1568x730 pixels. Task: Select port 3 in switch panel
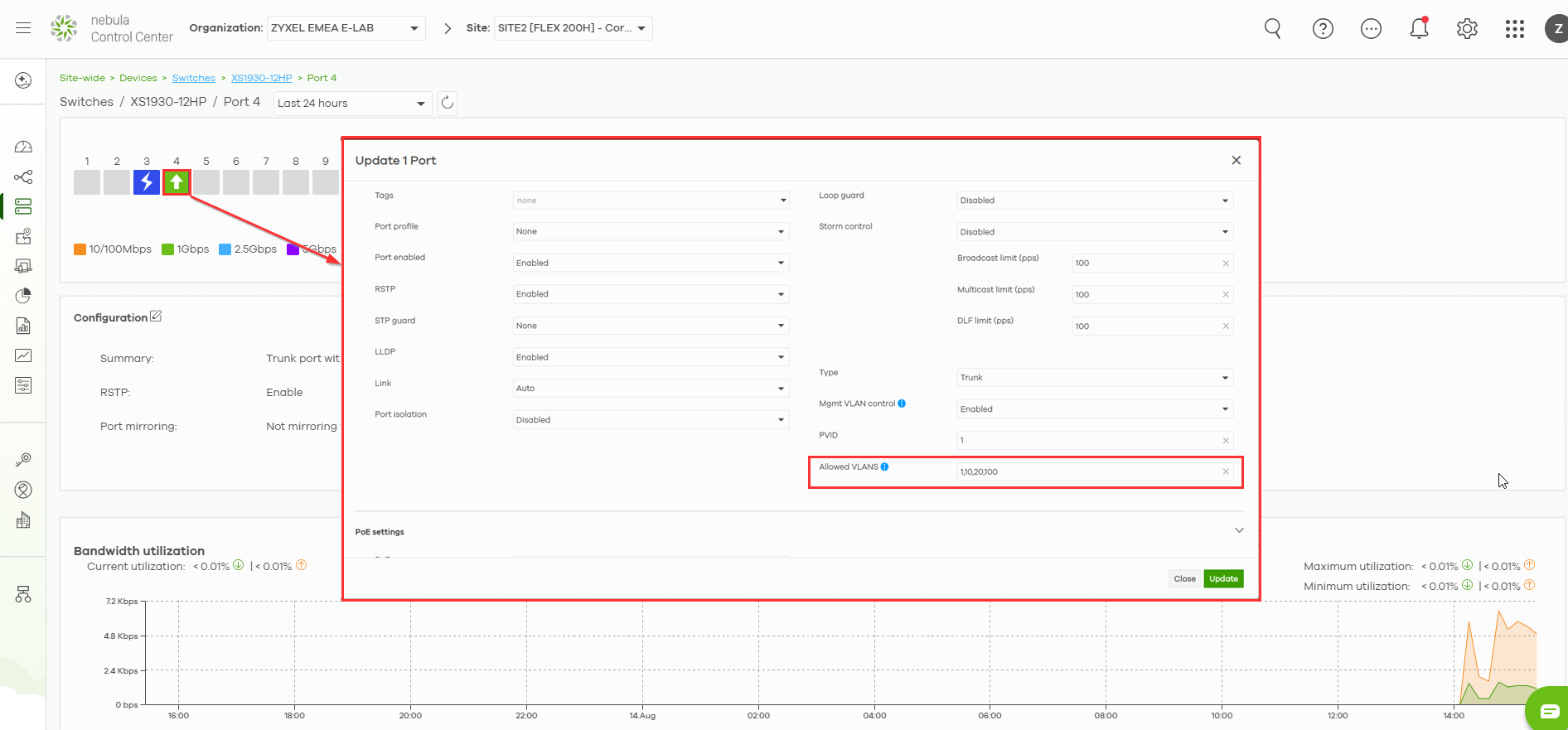147,182
